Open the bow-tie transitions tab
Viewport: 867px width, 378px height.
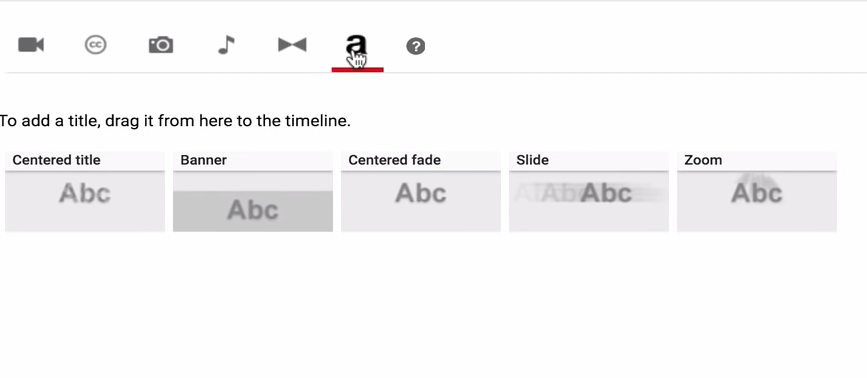[292, 45]
